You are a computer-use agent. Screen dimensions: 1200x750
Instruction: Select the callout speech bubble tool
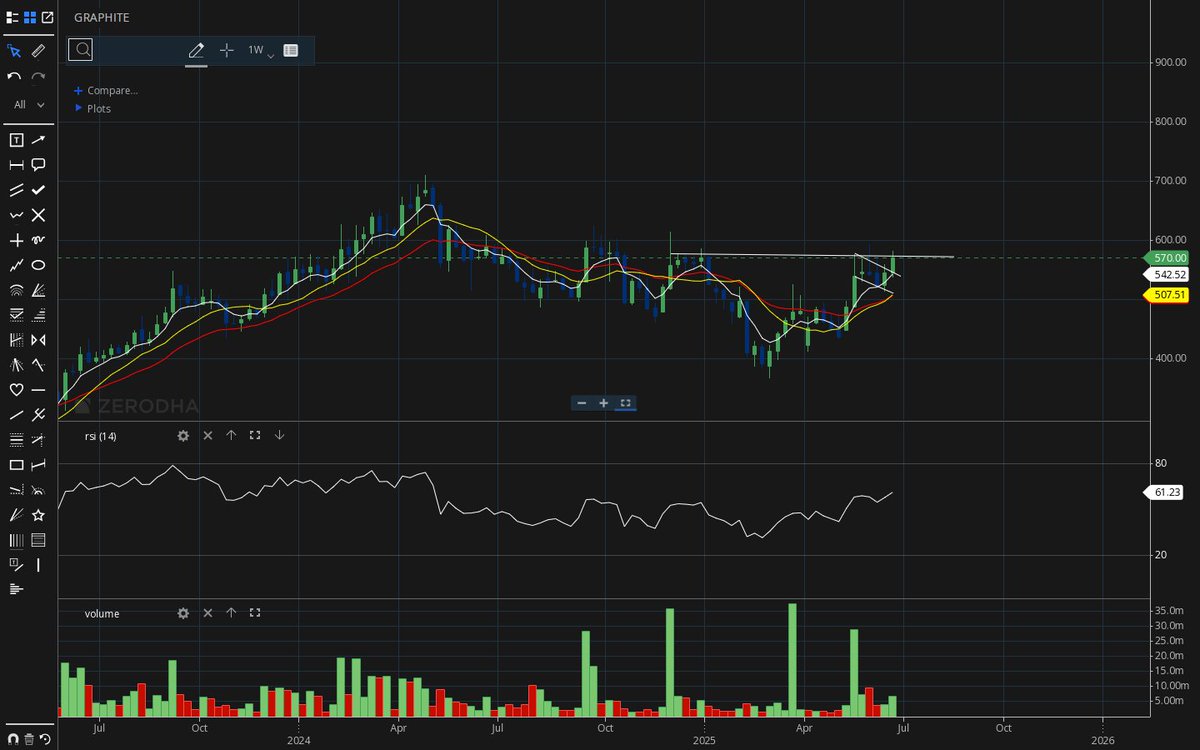click(x=38, y=164)
